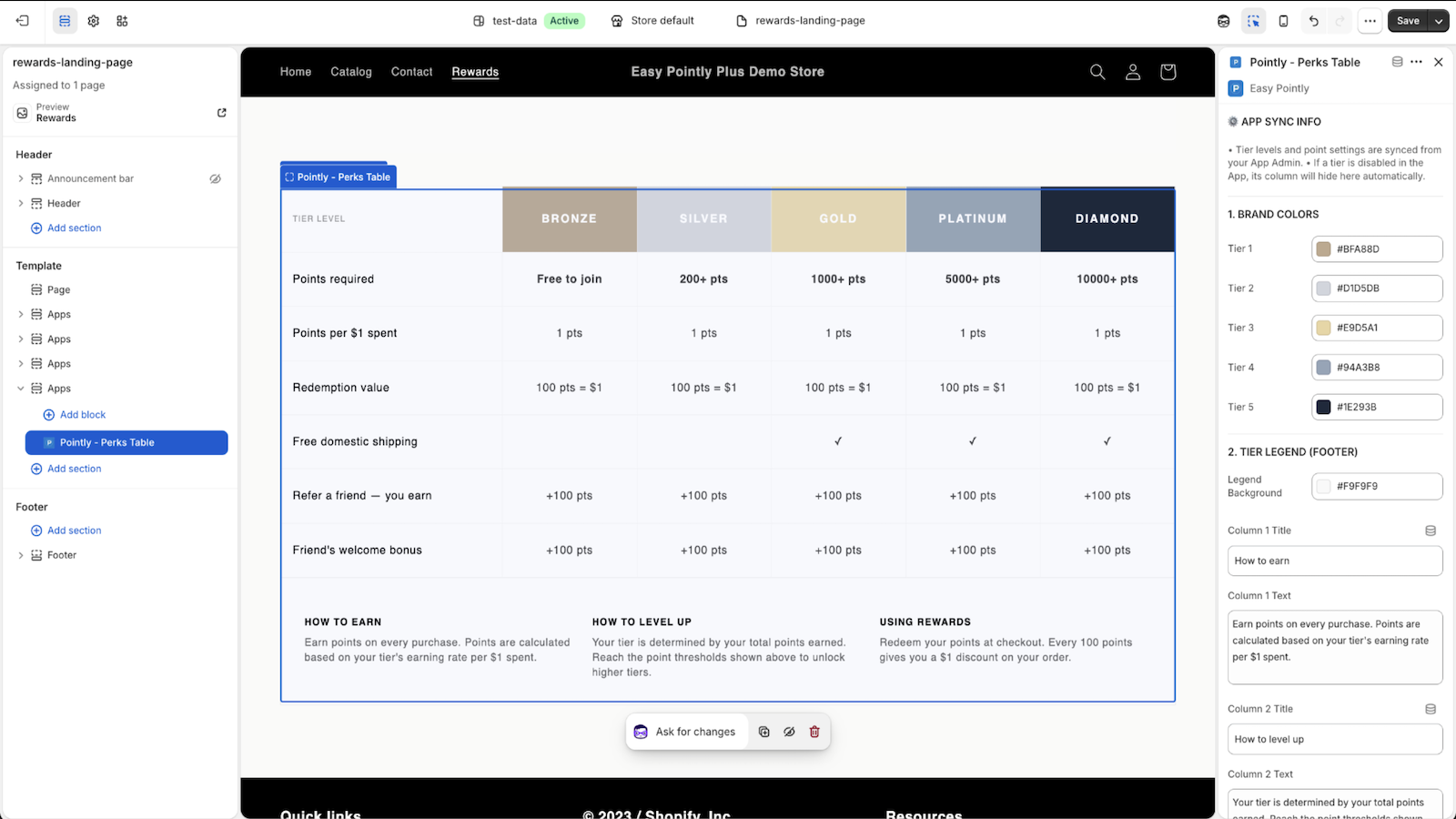Open theme settings gear icon
This screenshot has width=1456, height=819.
click(x=94, y=21)
